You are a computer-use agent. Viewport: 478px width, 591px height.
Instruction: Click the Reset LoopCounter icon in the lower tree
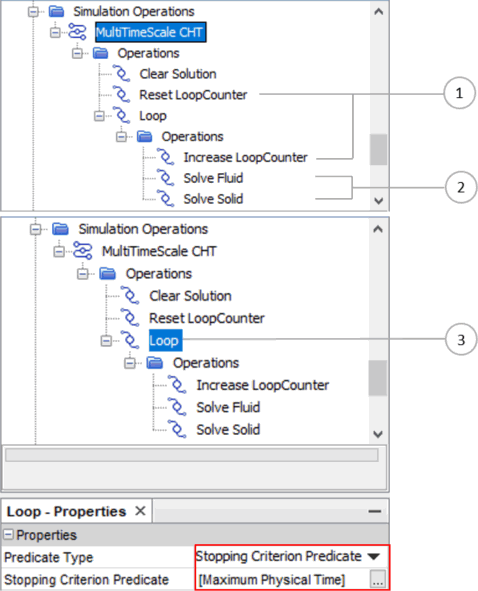[x=130, y=318]
